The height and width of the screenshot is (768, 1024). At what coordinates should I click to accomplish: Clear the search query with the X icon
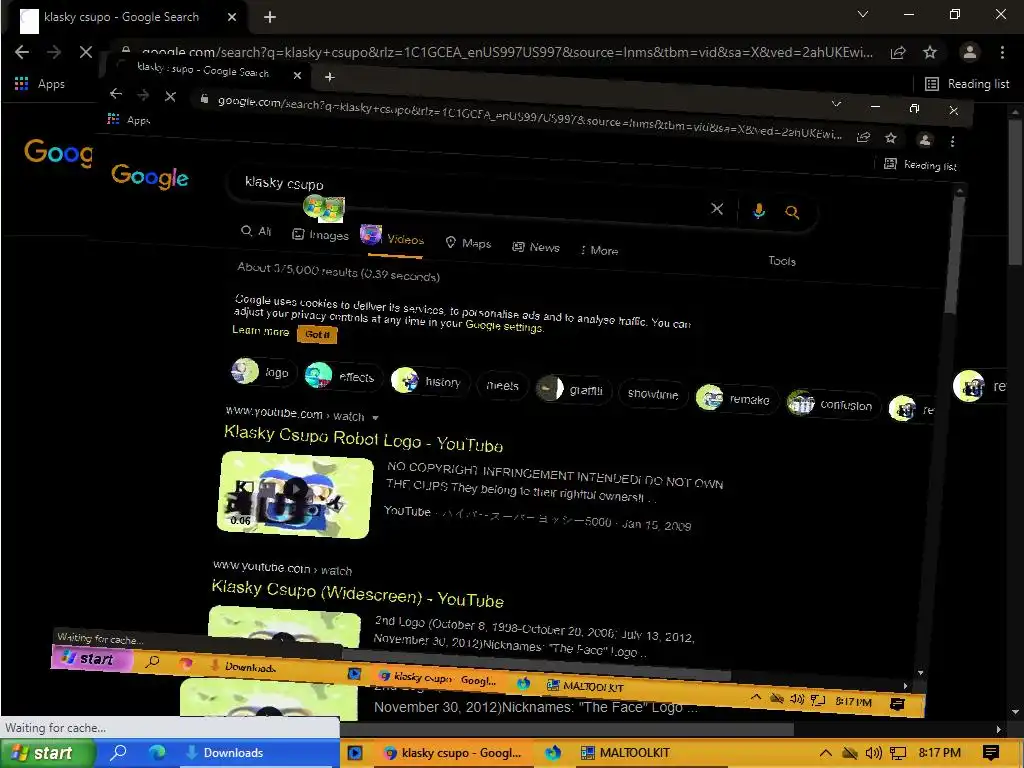tap(717, 209)
